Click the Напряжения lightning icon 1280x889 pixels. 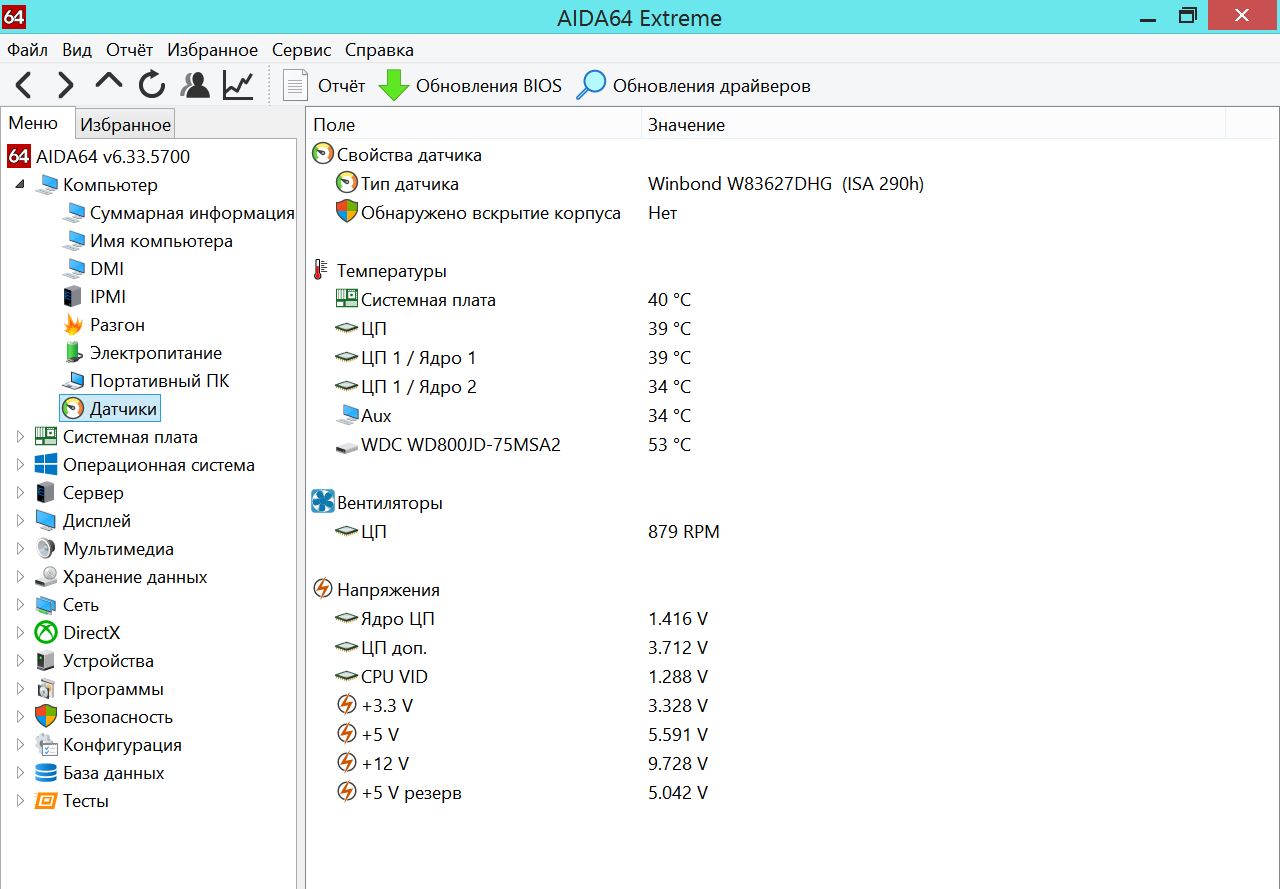[x=322, y=589]
